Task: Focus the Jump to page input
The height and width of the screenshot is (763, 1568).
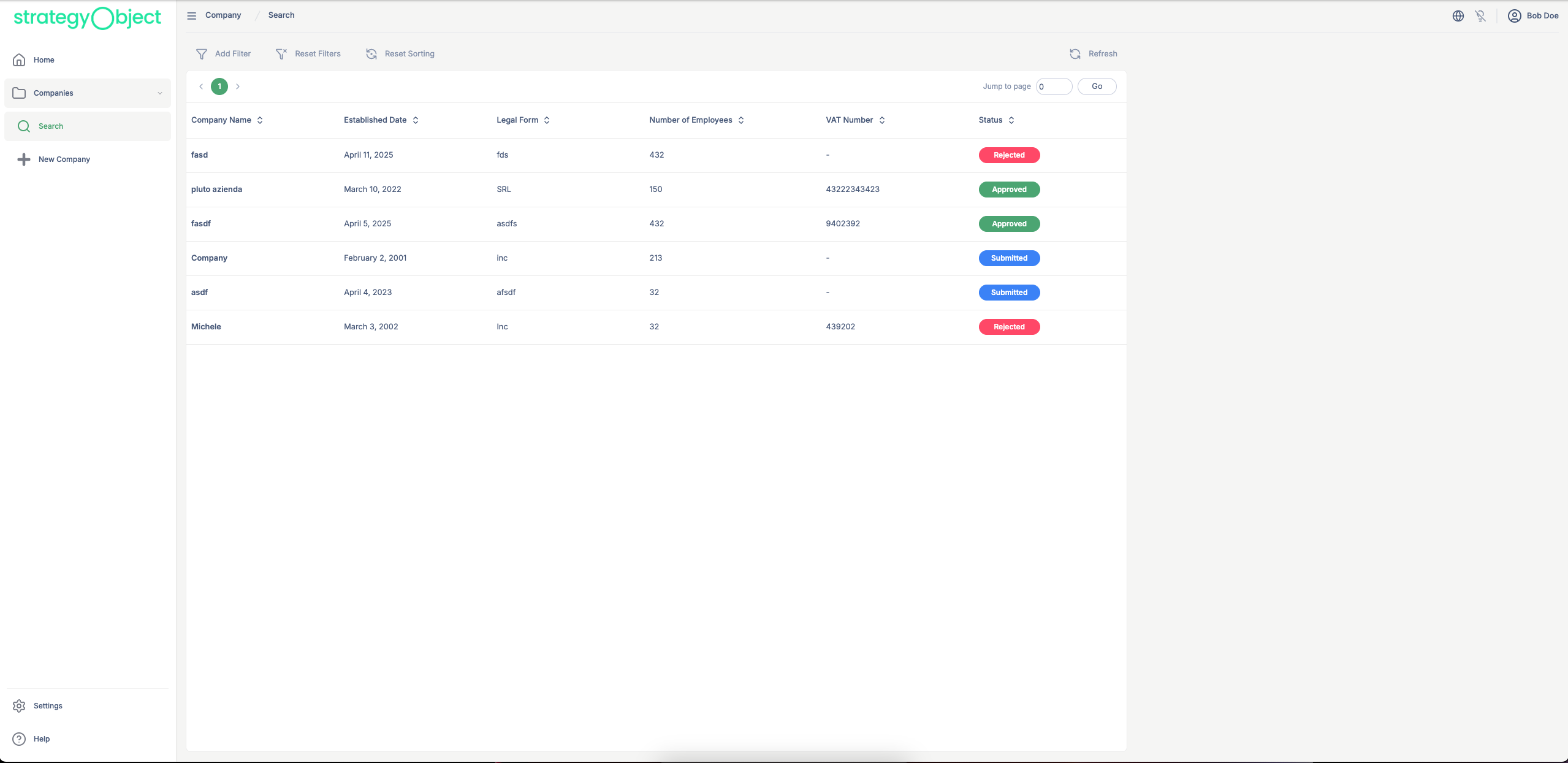Action: click(x=1054, y=86)
